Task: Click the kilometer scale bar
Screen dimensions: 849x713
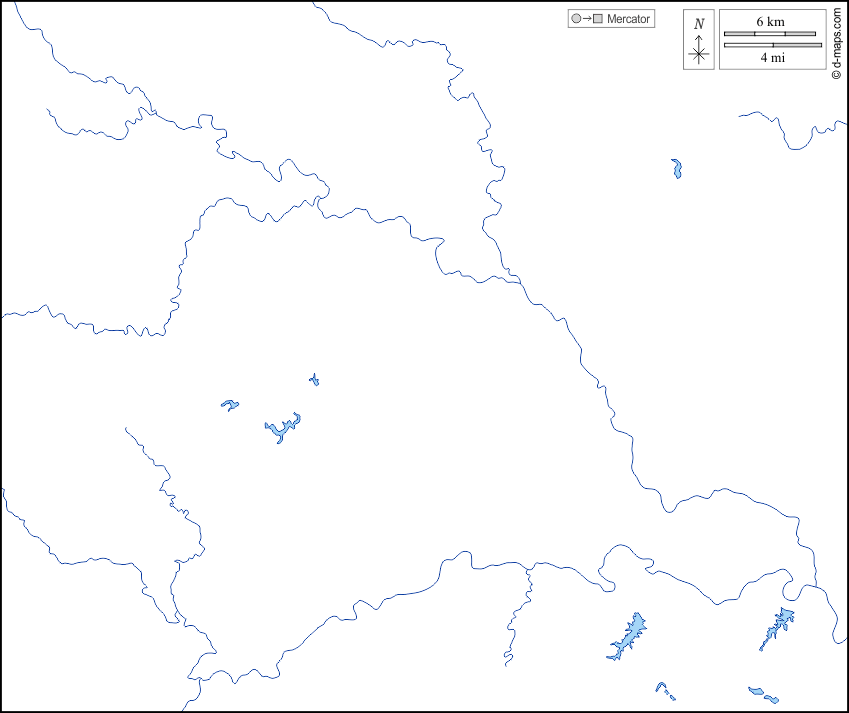Action: (770, 34)
